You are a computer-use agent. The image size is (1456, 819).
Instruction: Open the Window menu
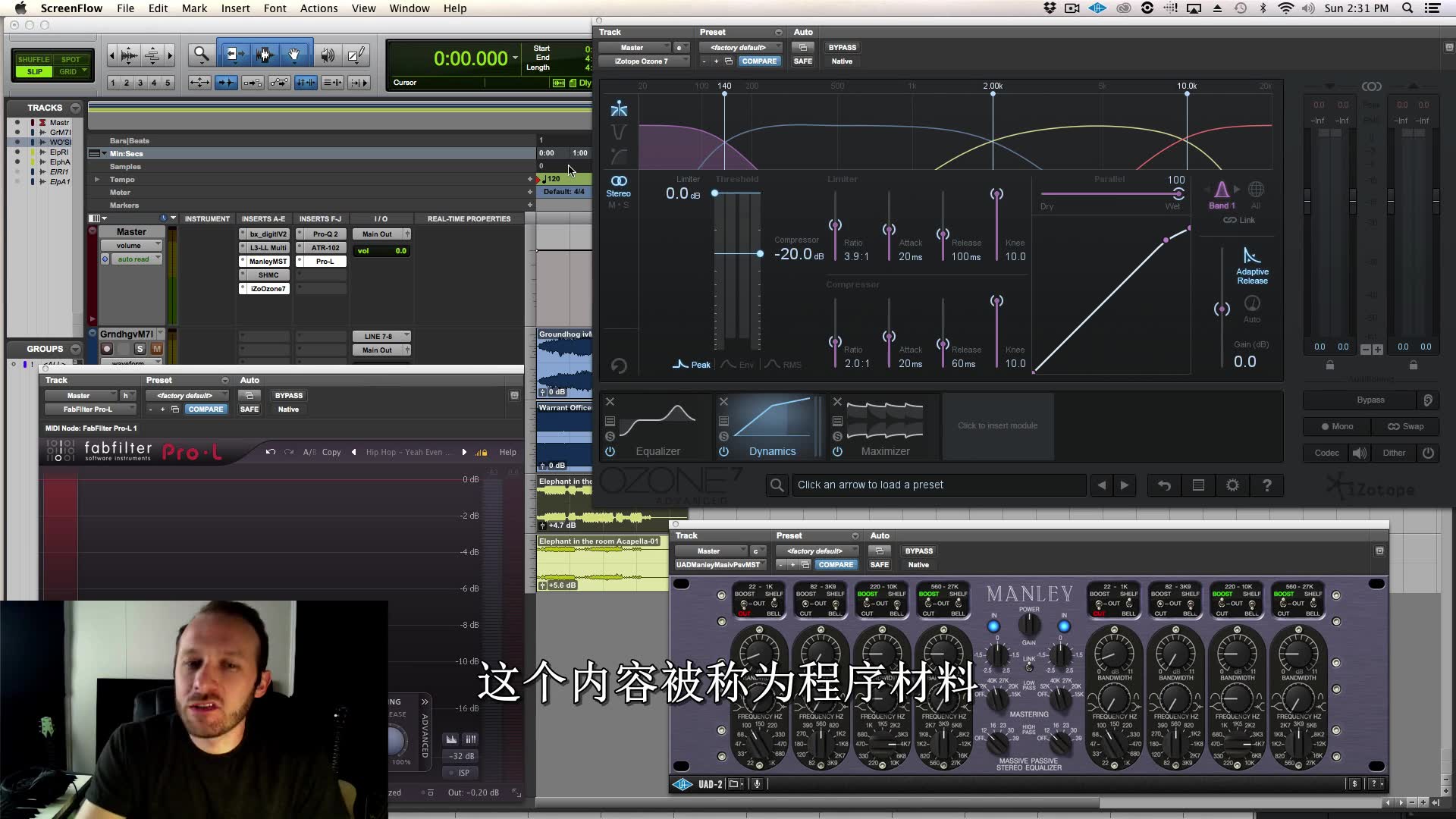(x=409, y=8)
